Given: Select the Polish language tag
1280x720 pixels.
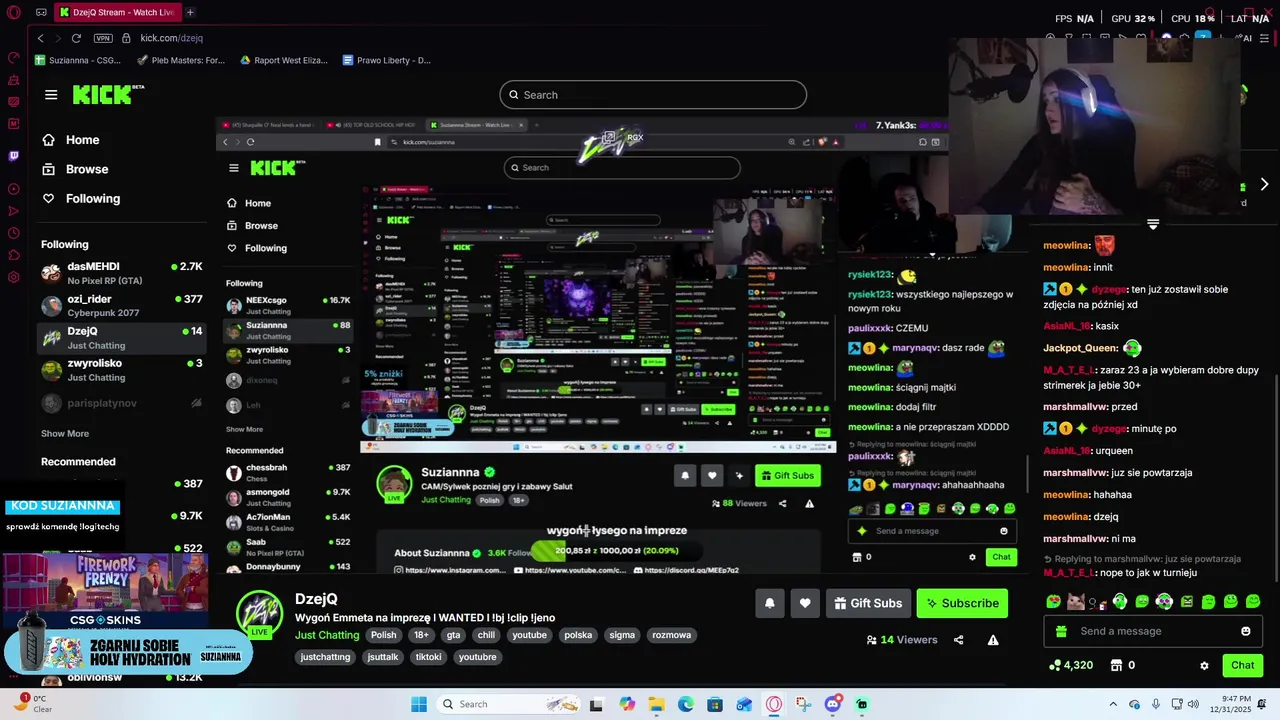Looking at the screenshot, I should point(384,635).
